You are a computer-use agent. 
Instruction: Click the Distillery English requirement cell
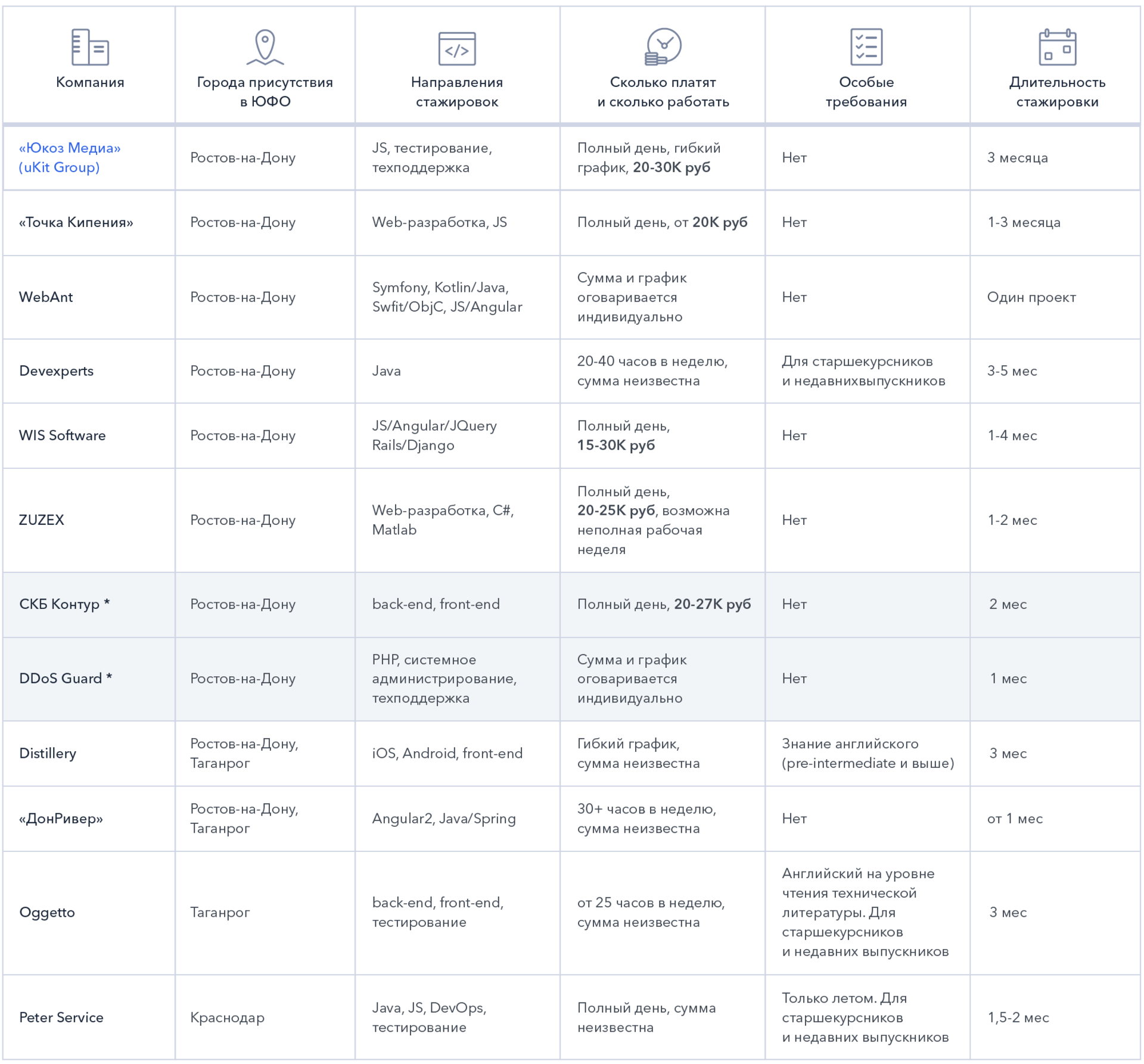tap(868, 753)
